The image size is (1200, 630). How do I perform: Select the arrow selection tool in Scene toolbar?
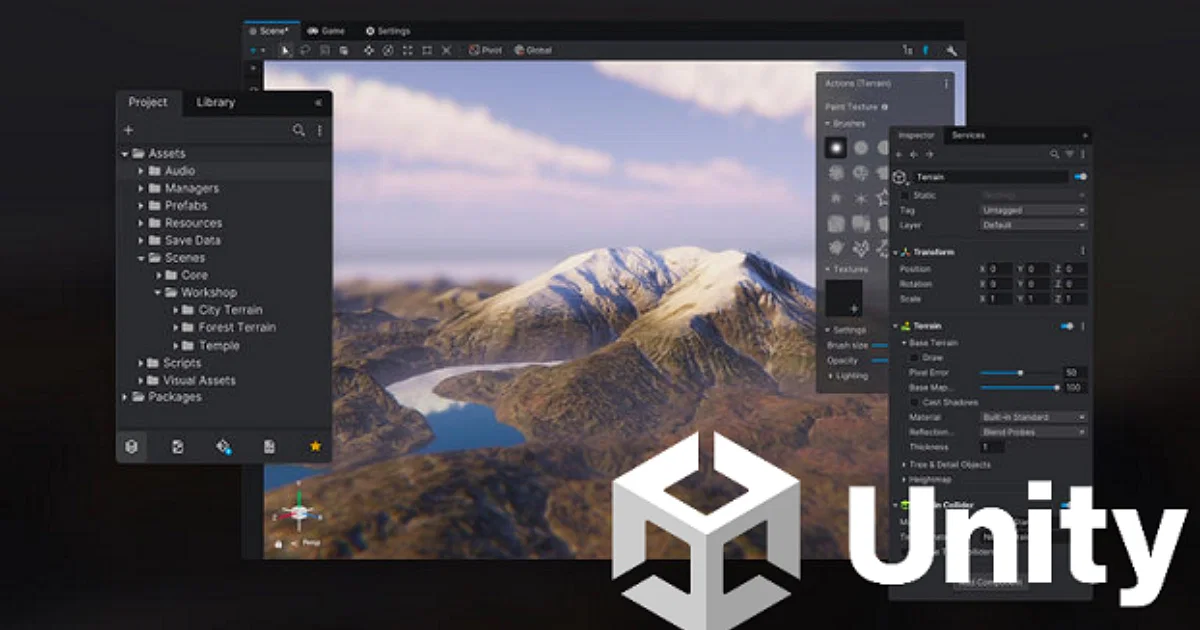tap(285, 50)
